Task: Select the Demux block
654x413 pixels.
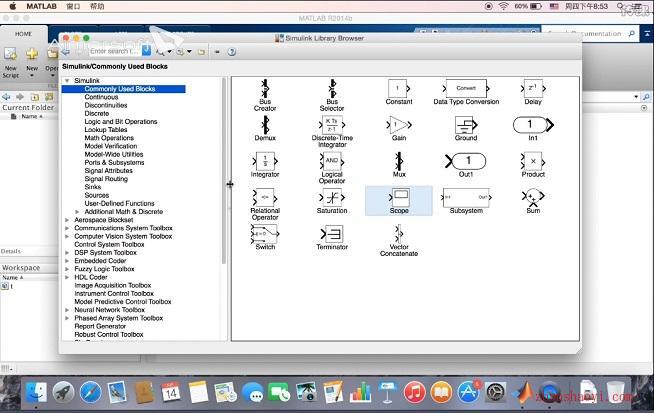Action: tap(265, 128)
